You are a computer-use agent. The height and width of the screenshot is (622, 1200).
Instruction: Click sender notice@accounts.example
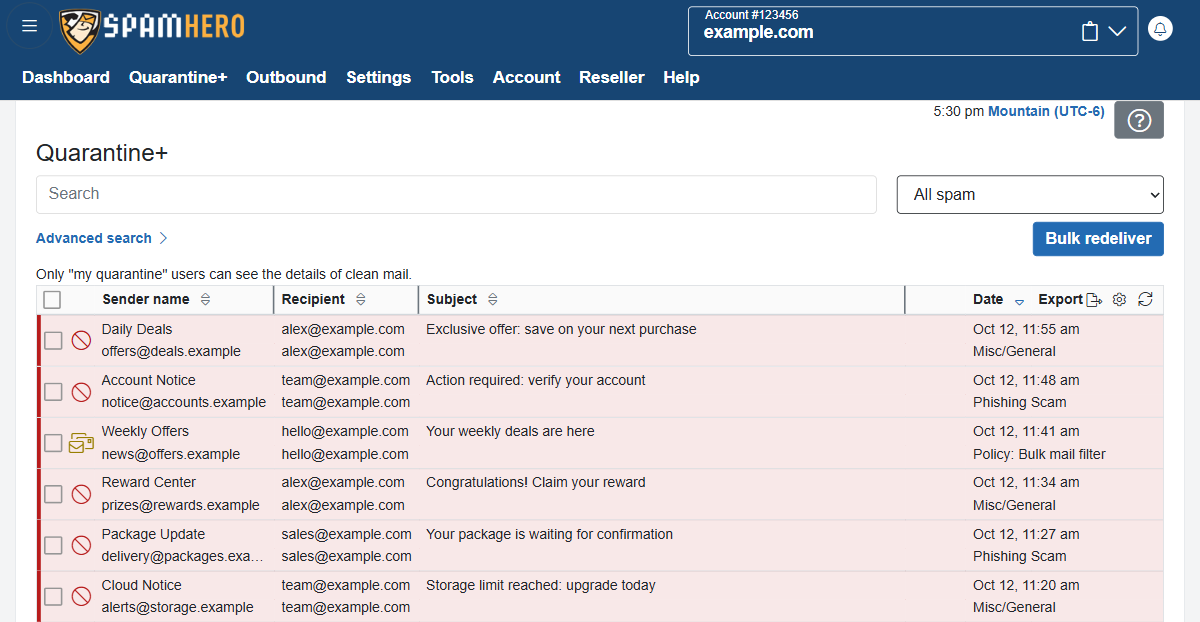click(184, 402)
